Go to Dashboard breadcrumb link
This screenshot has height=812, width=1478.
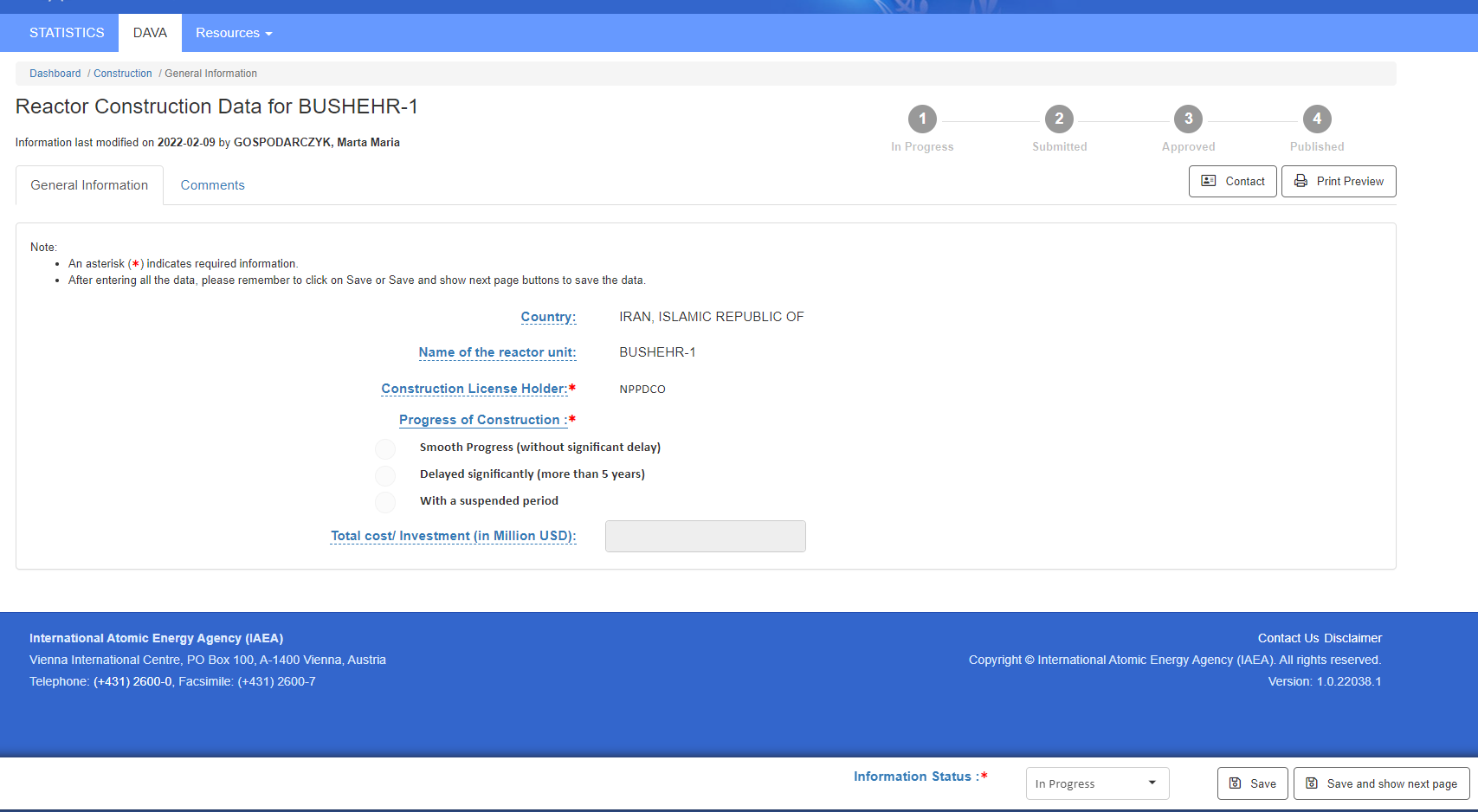pos(55,74)
